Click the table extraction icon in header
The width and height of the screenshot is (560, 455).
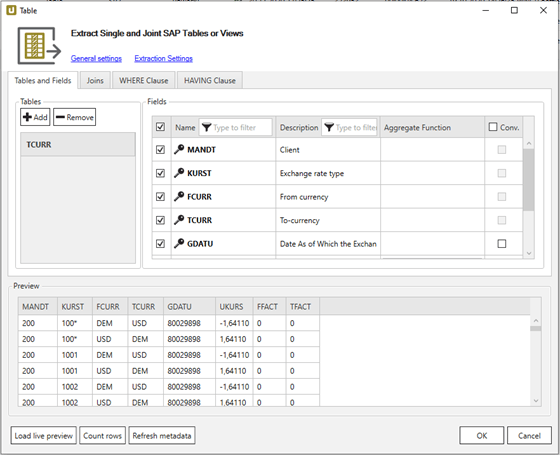(x=39, y=46)
